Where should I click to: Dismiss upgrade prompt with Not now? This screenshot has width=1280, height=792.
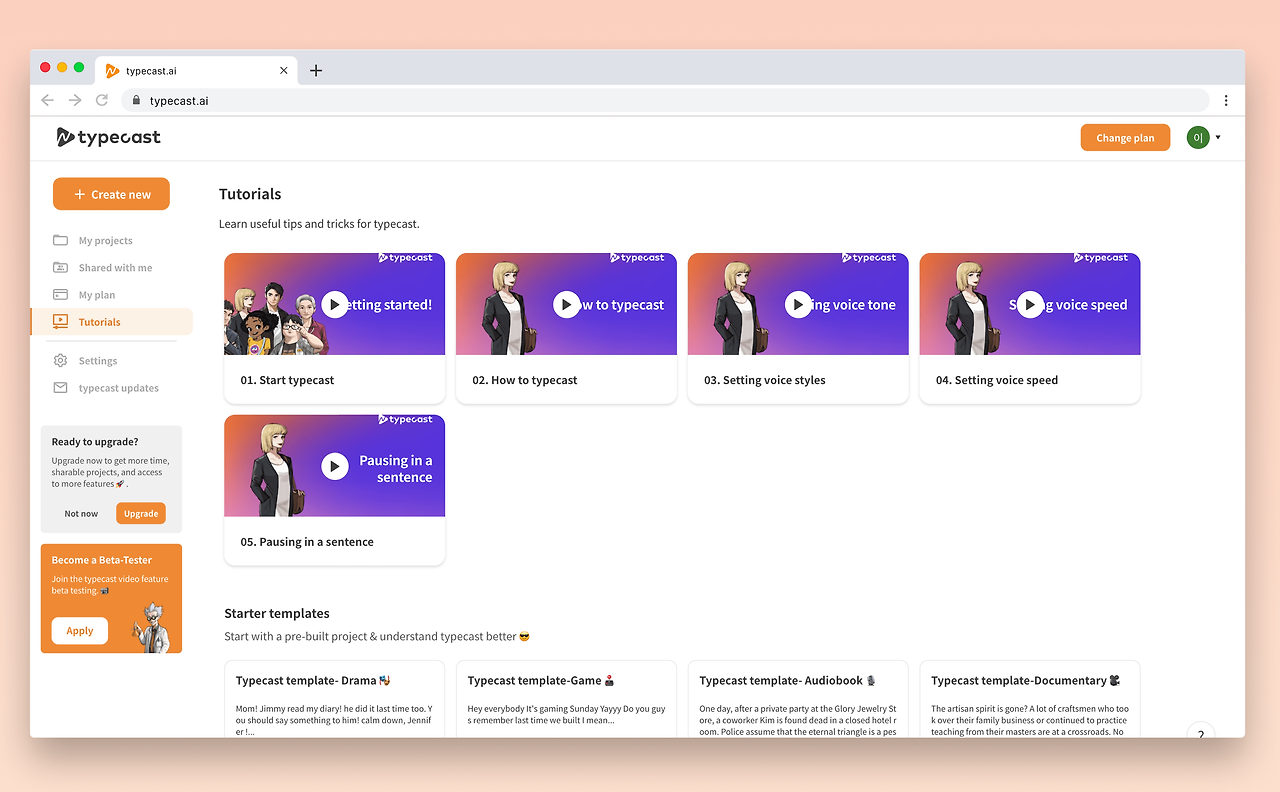[81, 513]
